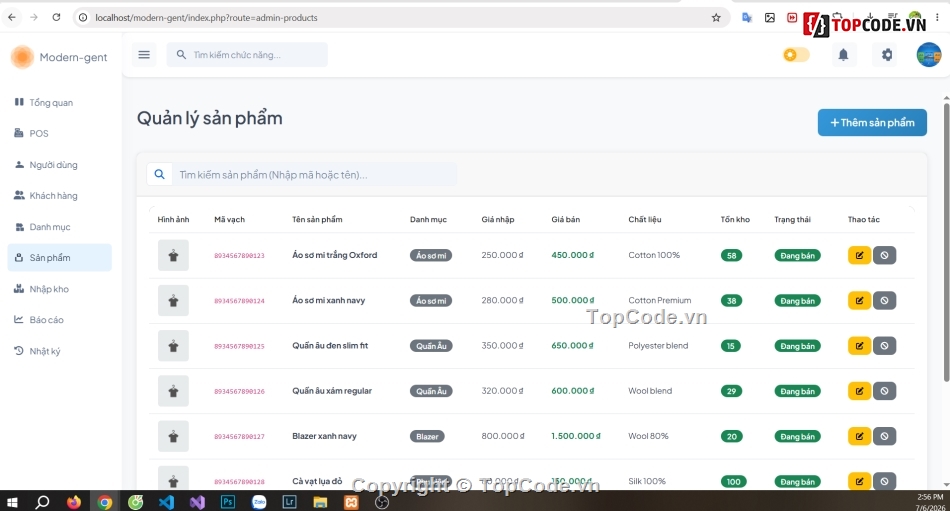950x511 pixels.
Task: Focus the feature search field
Action: coord(247,55)
